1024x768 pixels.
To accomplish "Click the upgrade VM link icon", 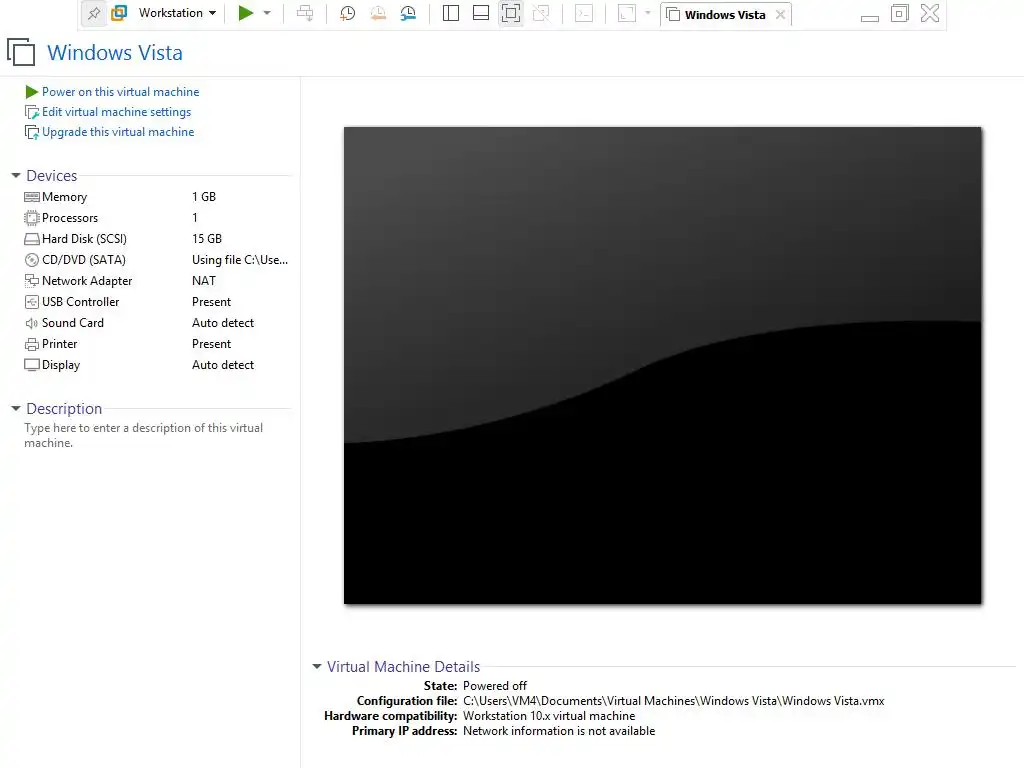I will click(31, 133).
